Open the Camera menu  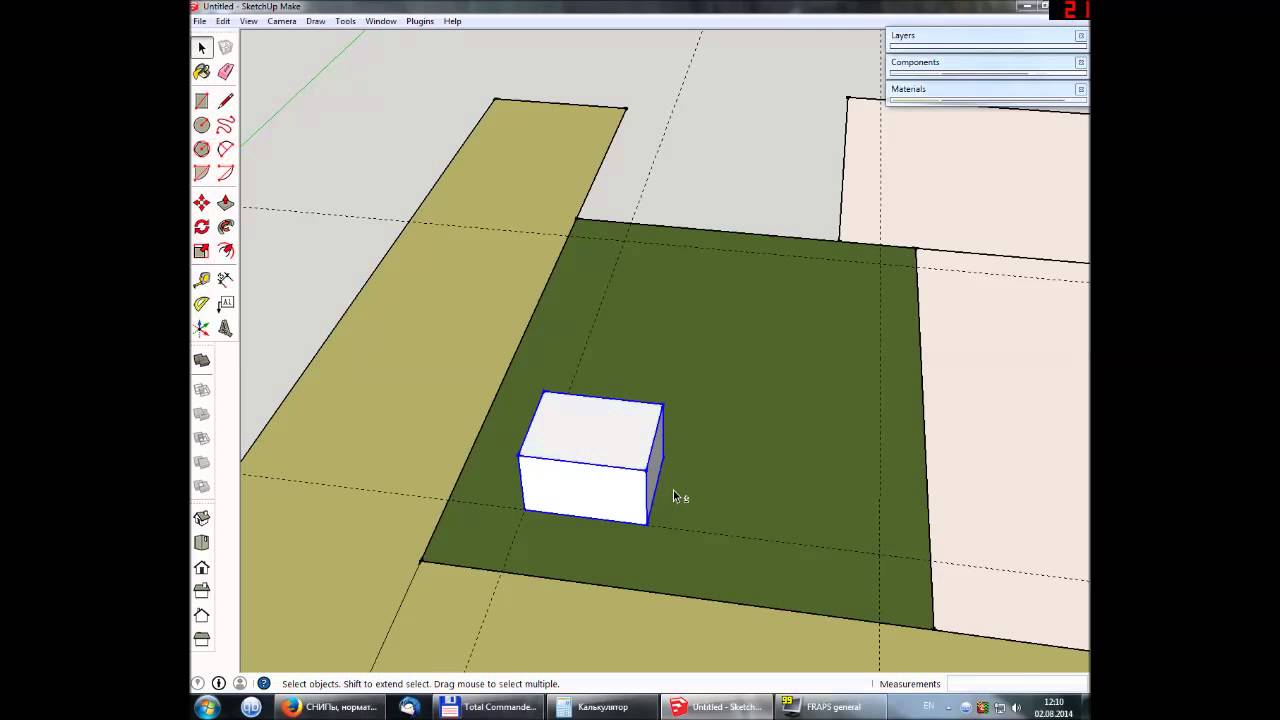[282, 21]
